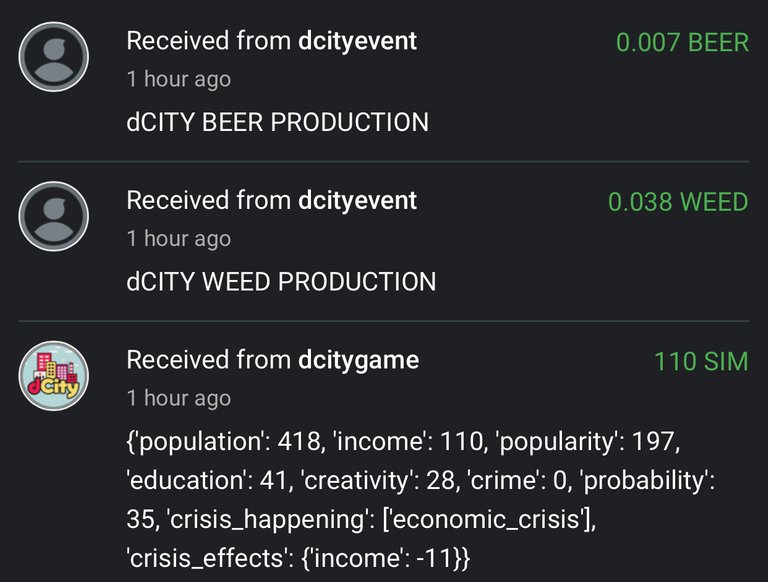
Task: Click avatar beside the WEED transaction
Action: (54, 216)
